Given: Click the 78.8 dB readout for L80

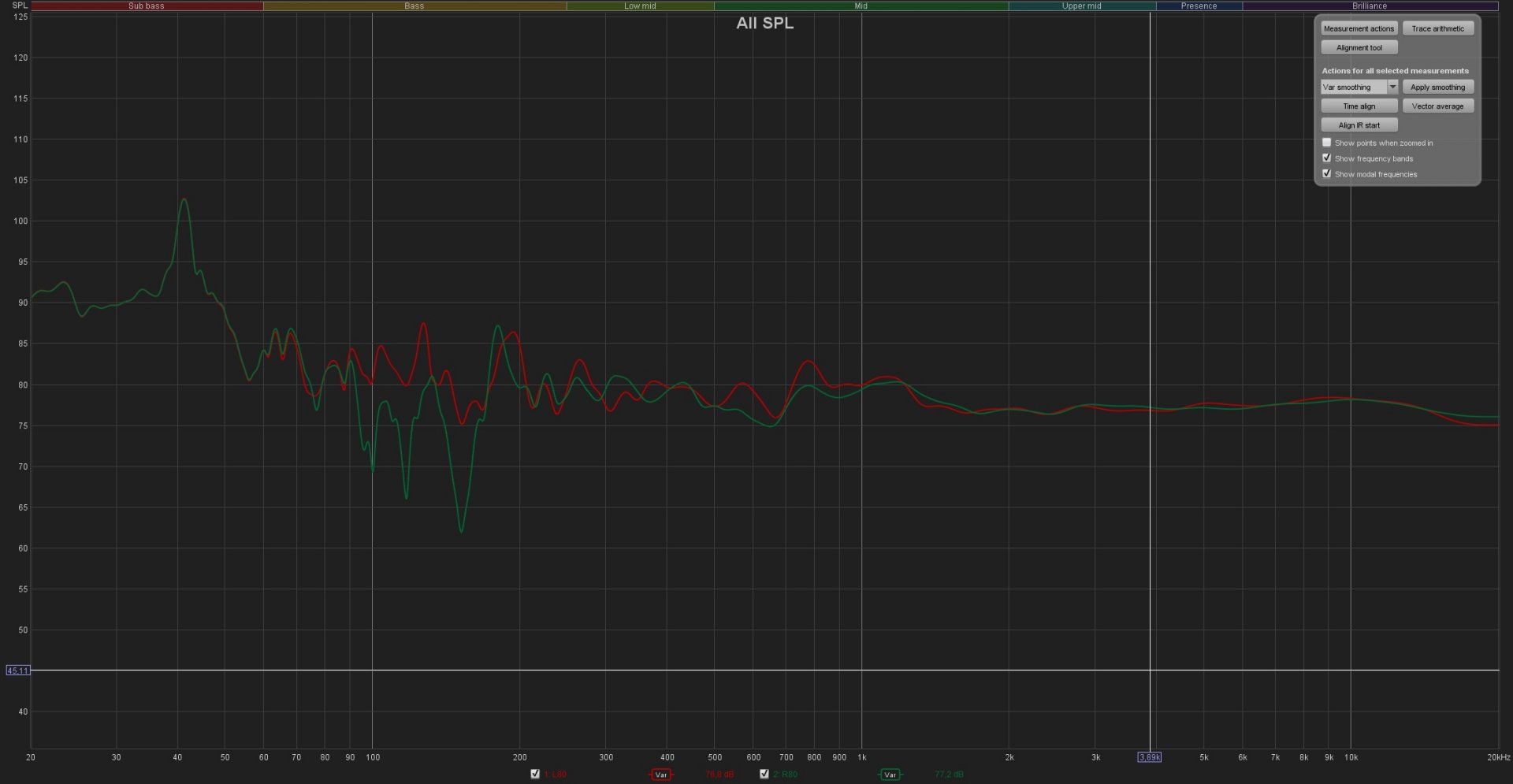Looking at the screenshot, I should 719,775.
